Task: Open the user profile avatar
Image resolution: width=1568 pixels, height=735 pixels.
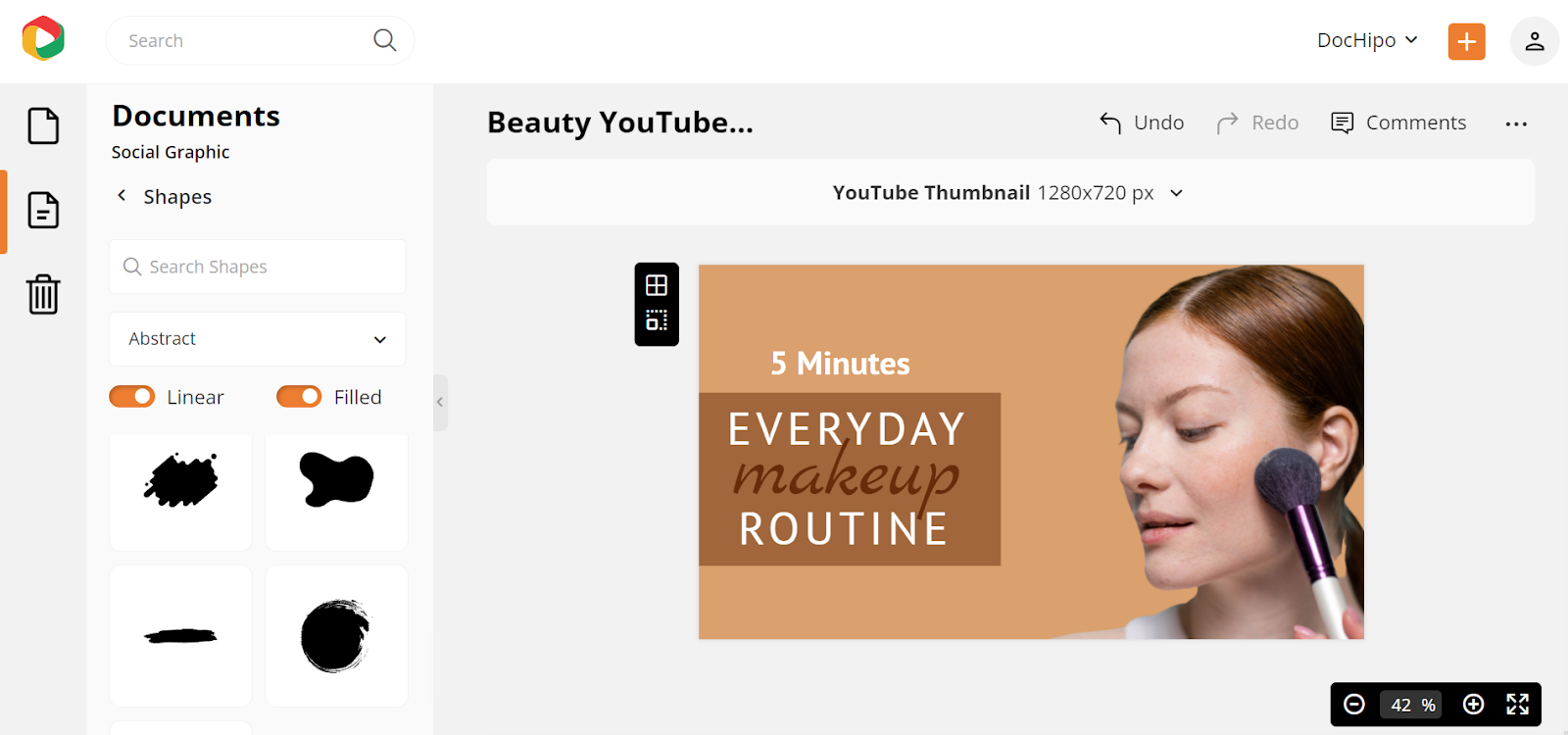Action: coord(1535,41)
